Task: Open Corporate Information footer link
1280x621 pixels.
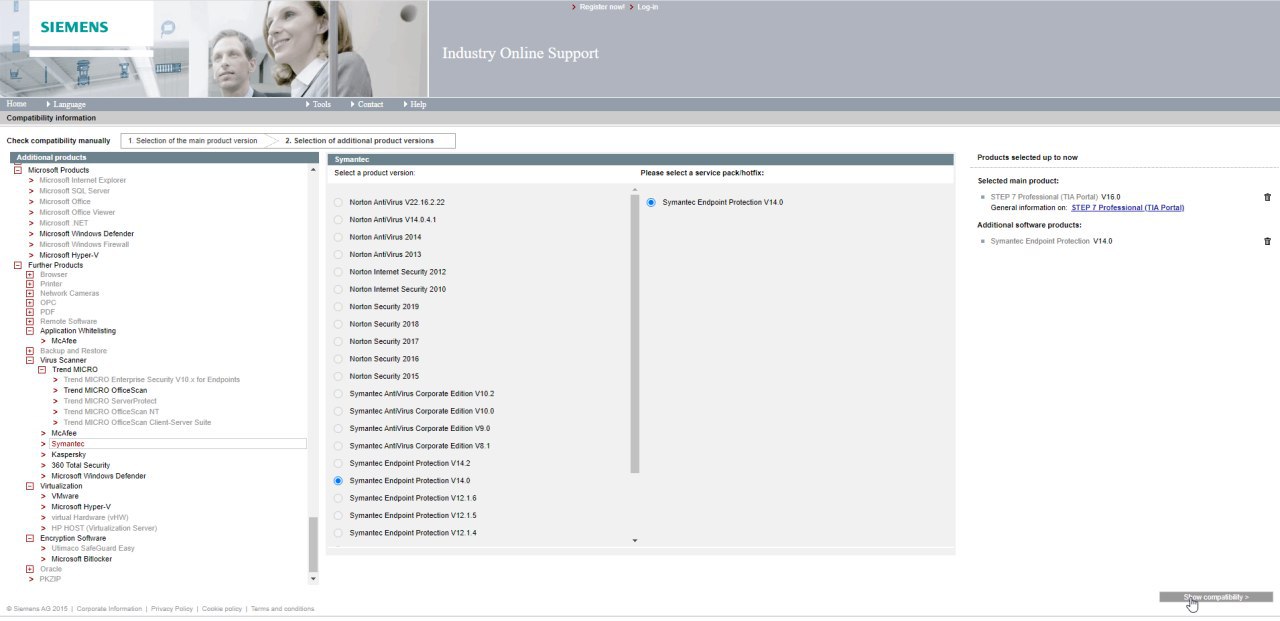Action: click(109, 608)
